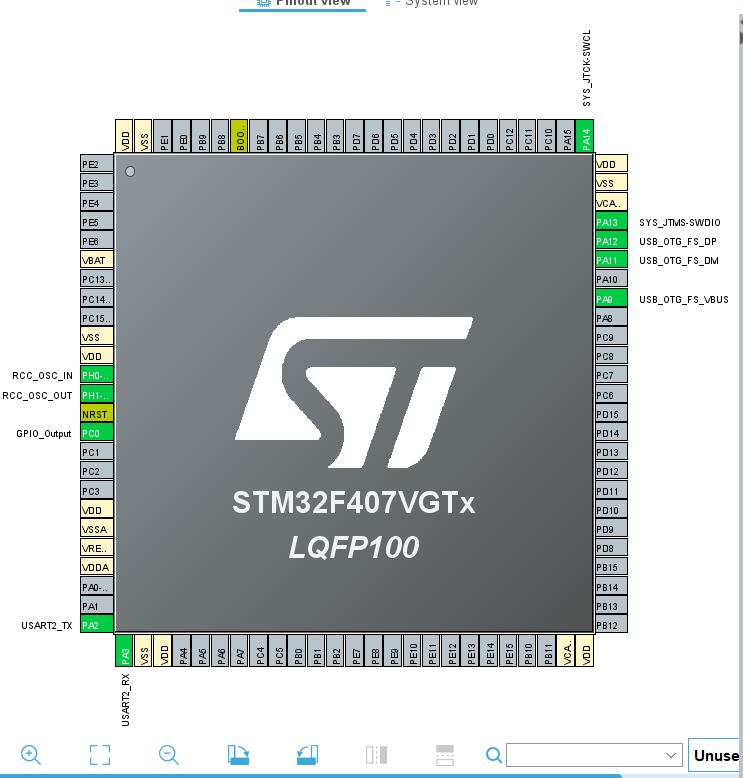Select pin PA10 on the right side
The width and height of the screenshot is (743, 778).
point(611,279)
